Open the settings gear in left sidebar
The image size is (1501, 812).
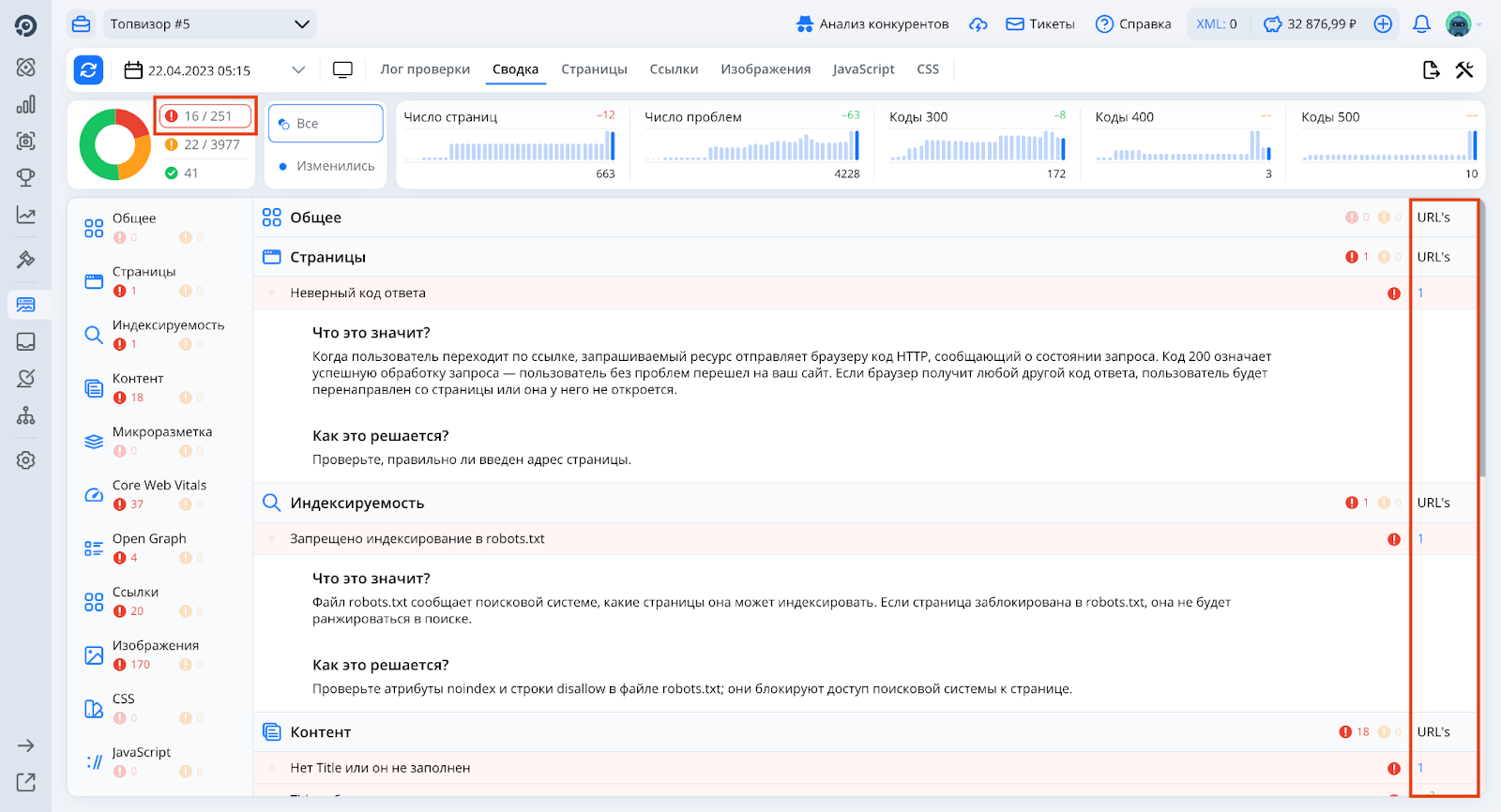tap(26, 460)
